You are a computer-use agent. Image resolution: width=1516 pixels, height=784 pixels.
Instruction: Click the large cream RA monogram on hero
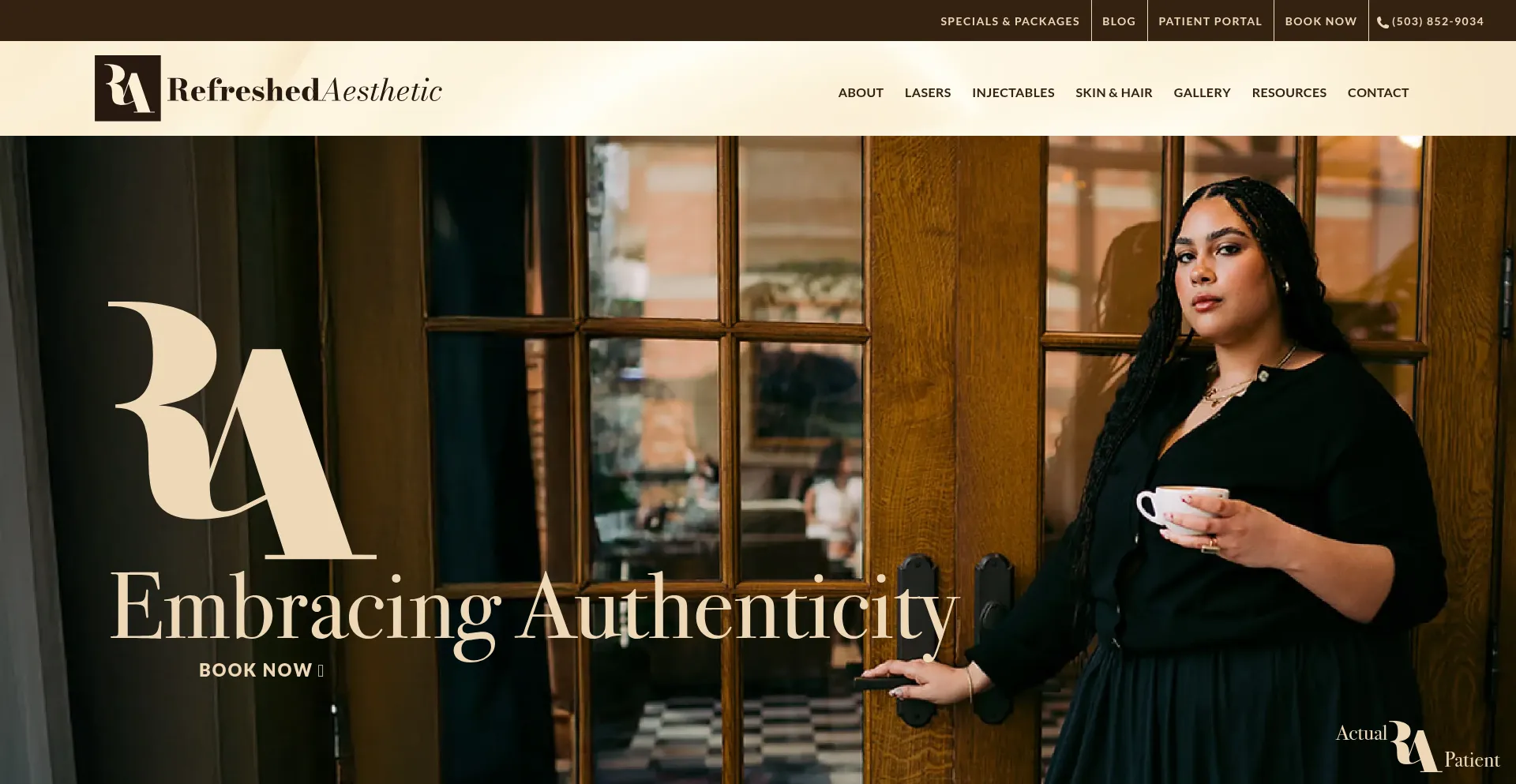(242, 430)
